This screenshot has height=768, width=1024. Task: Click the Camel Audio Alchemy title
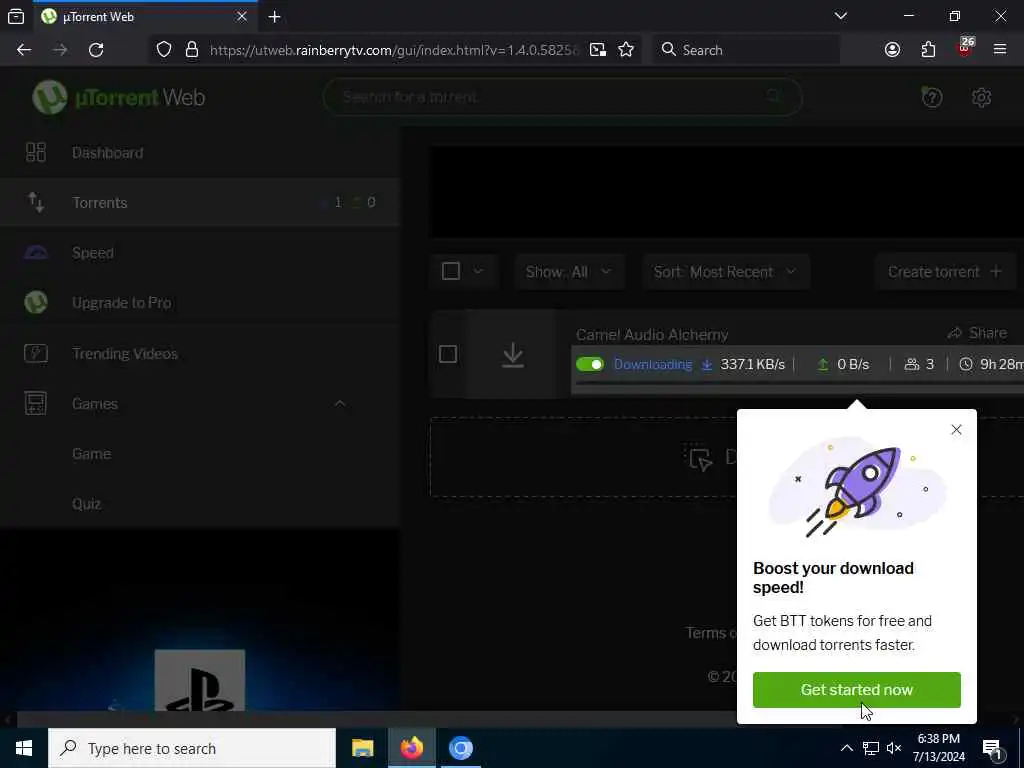(652, 334)
